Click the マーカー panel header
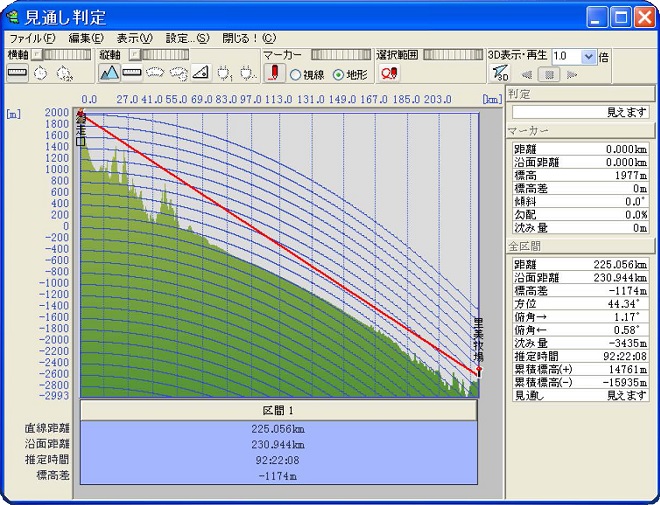Viewport: 660px width, 505px height. (580, 131)
